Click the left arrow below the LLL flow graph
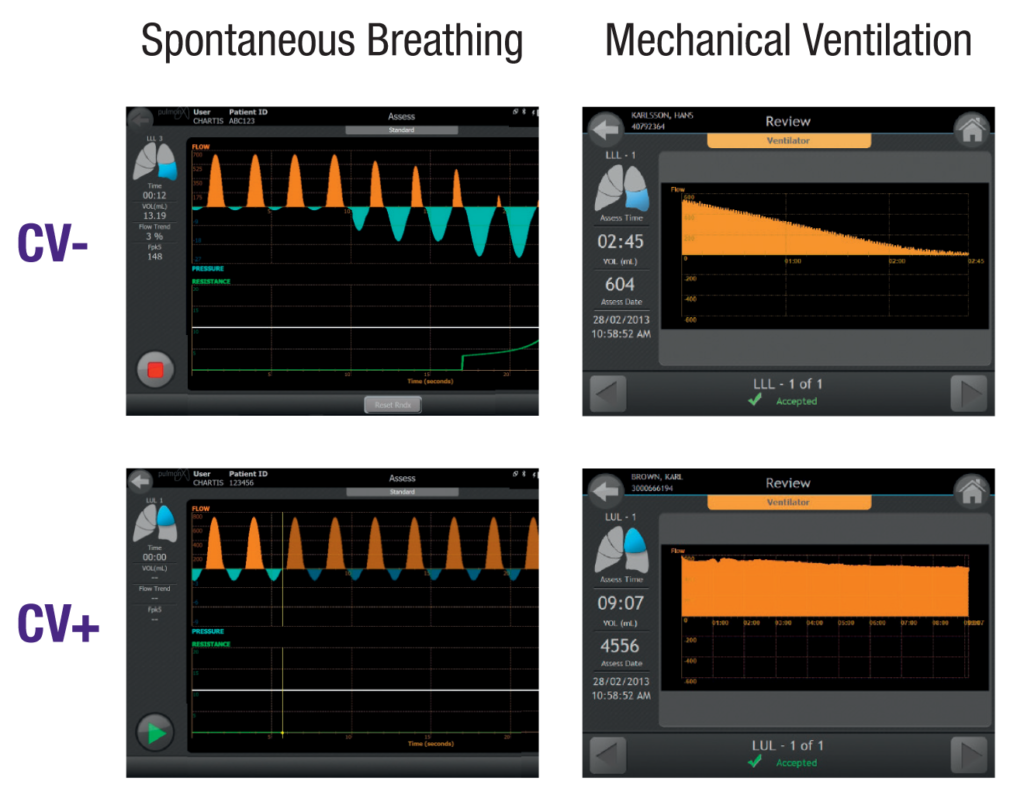The height and width of the screenshot is (809, 1024). 606,393
